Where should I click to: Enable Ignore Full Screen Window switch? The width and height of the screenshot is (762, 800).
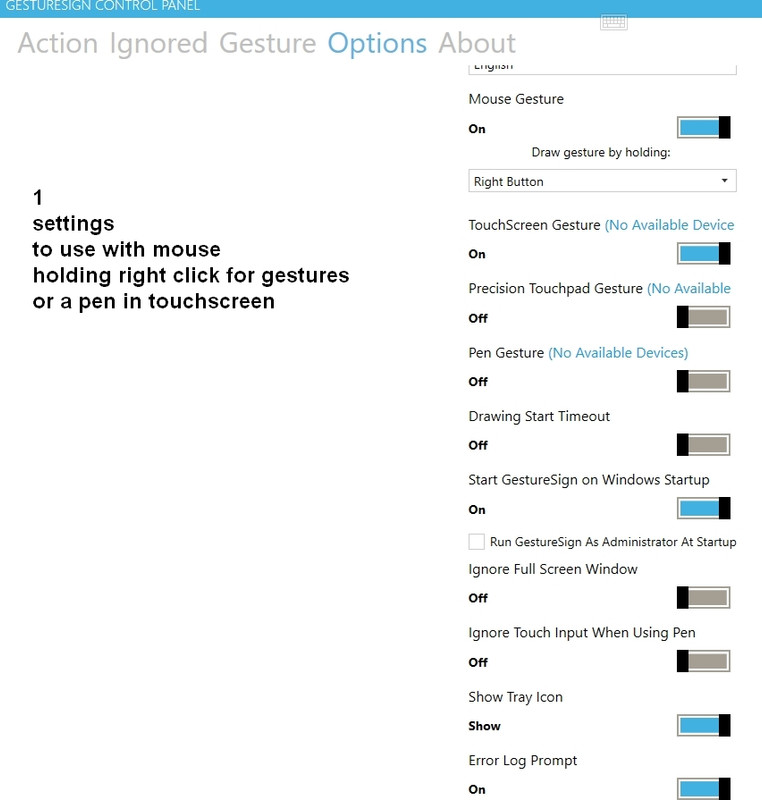[703, 597]
